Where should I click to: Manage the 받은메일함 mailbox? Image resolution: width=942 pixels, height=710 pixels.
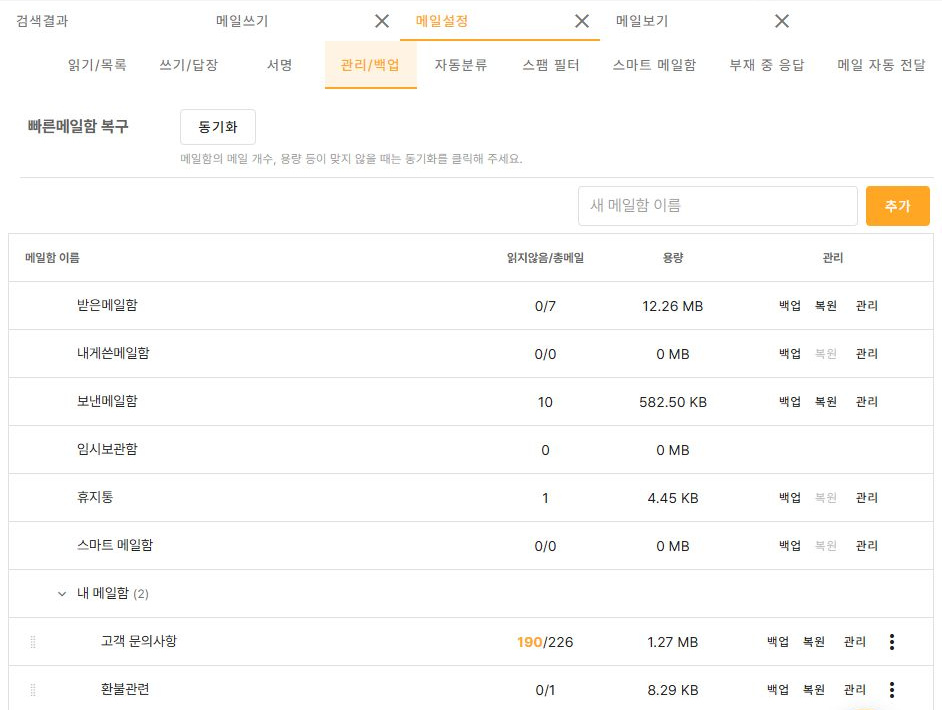coord(866,306)
